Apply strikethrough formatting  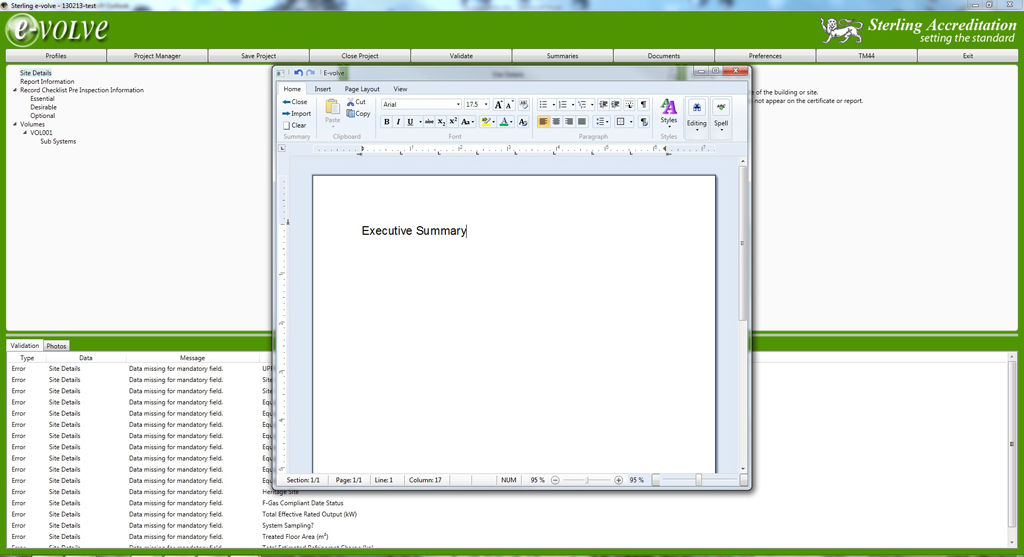coord(429,122)
